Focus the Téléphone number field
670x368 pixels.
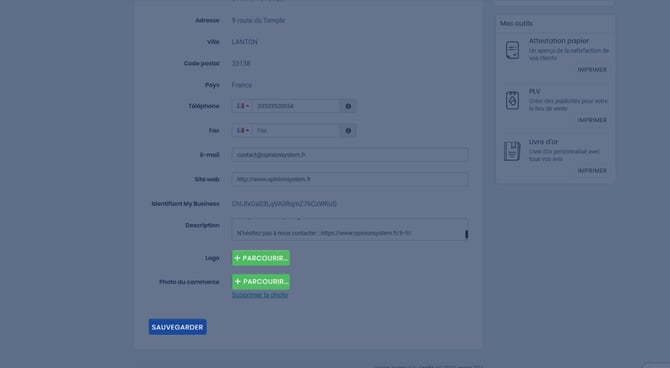[x=296, y=106]
